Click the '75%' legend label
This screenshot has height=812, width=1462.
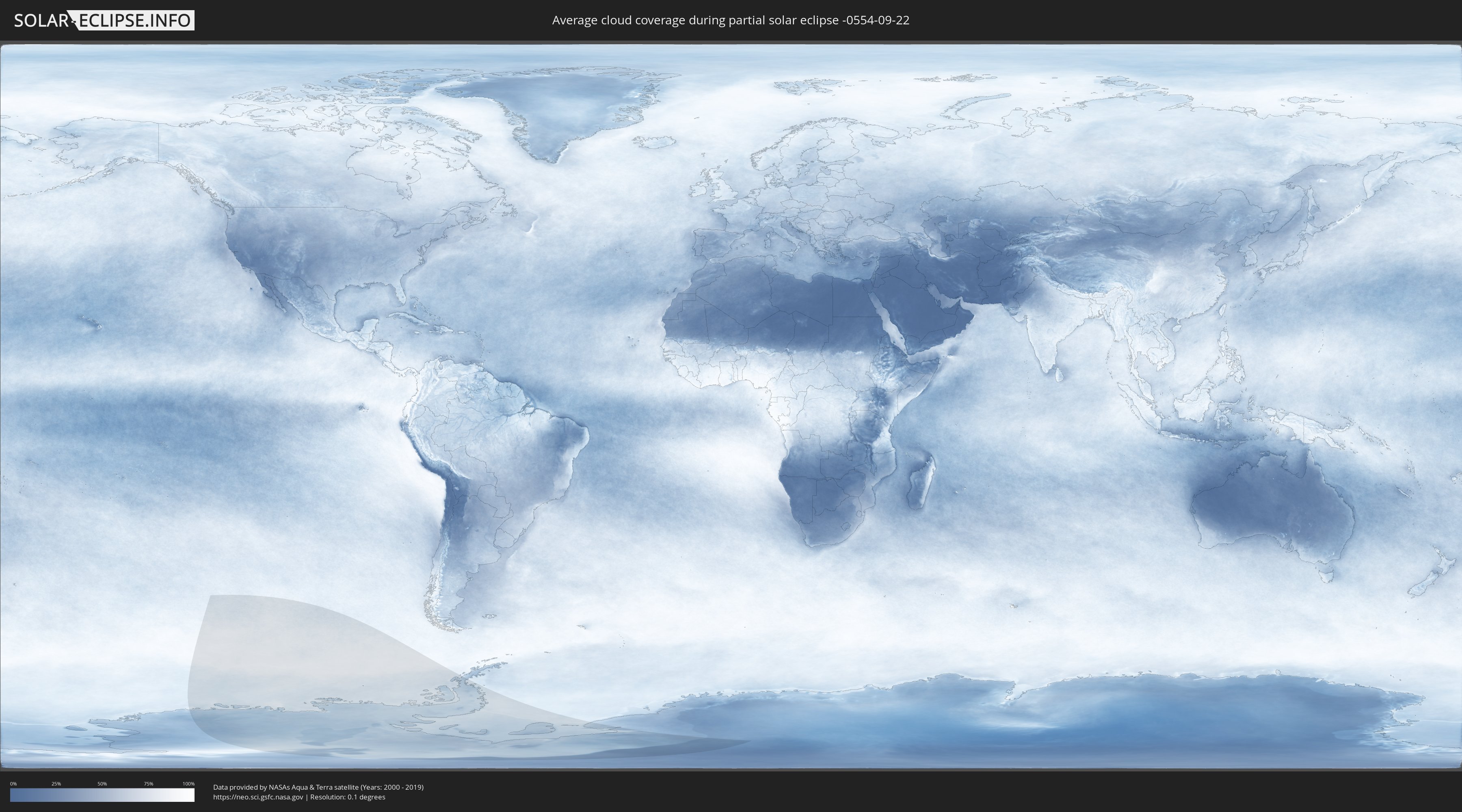pos(149,784)
